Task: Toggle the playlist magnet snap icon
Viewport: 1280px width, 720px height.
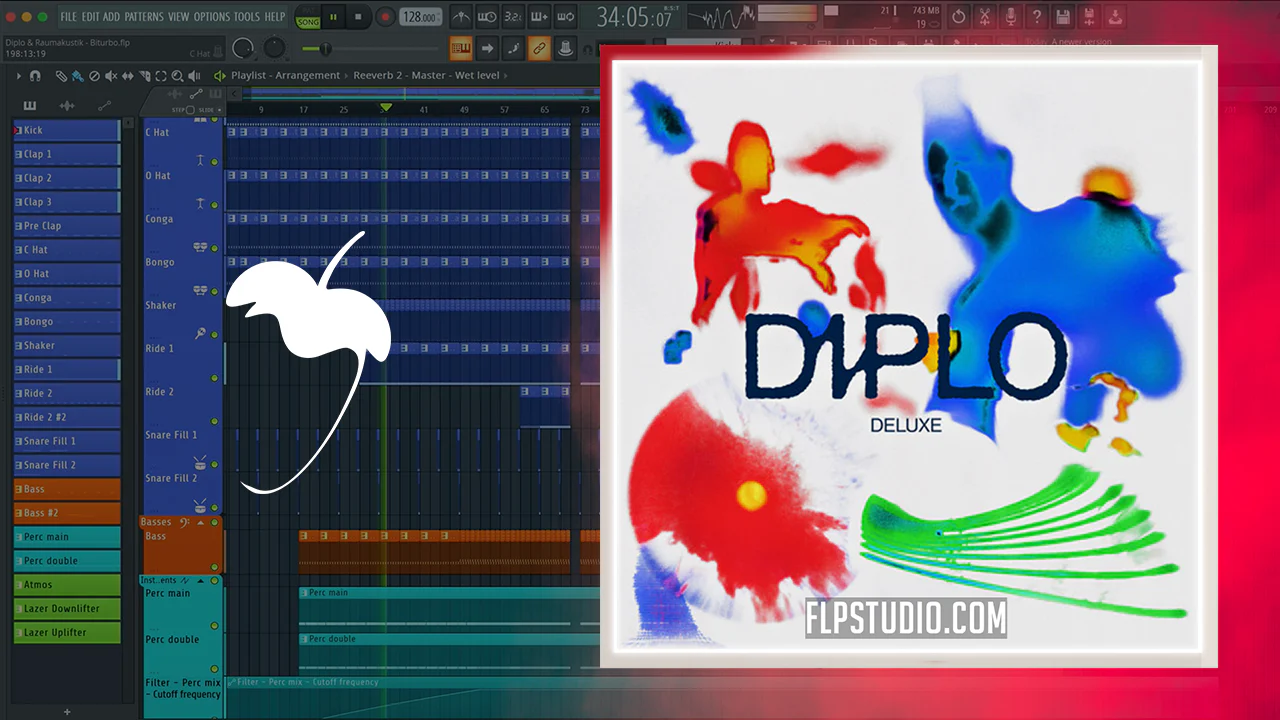Action: tap(36, 76)
